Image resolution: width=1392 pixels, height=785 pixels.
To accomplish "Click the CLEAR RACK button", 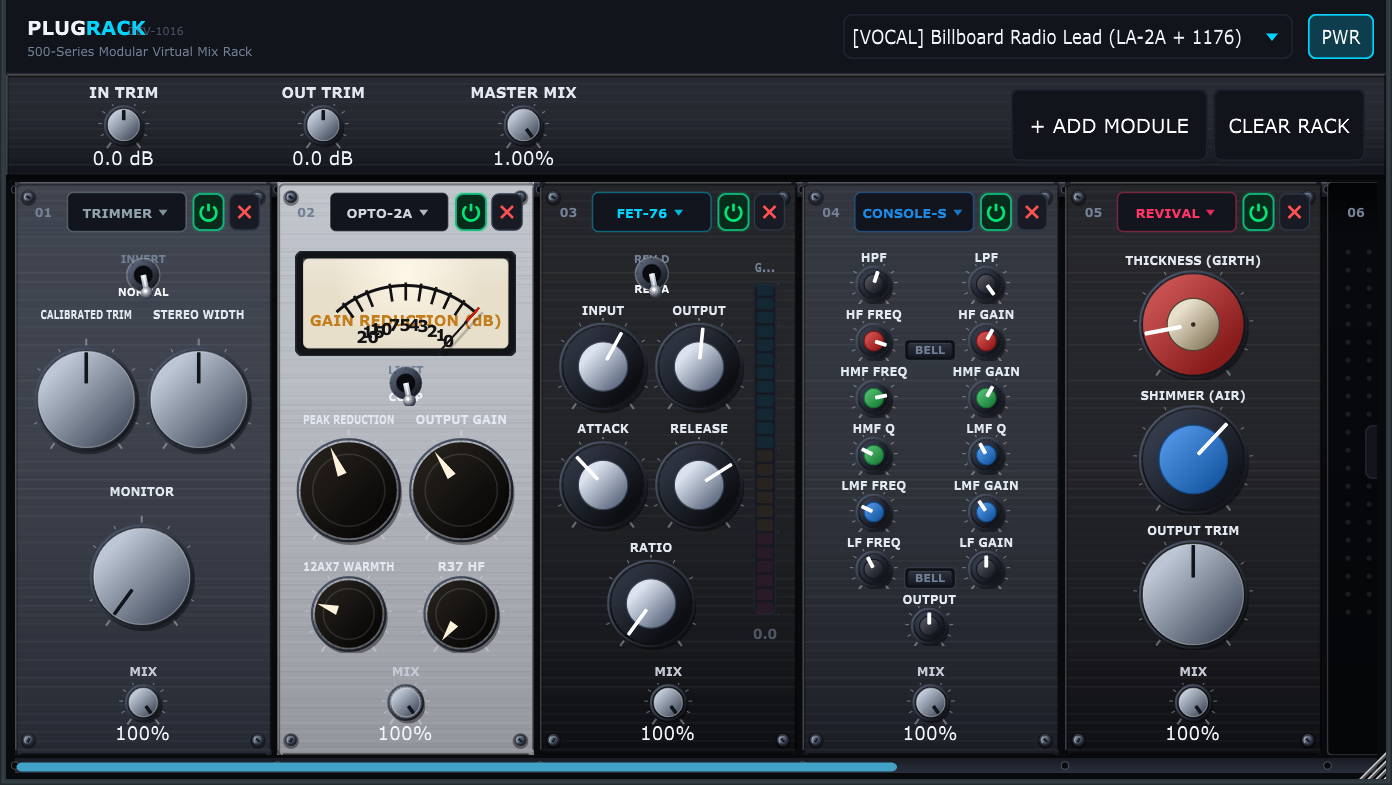I will coord(1289,126).
